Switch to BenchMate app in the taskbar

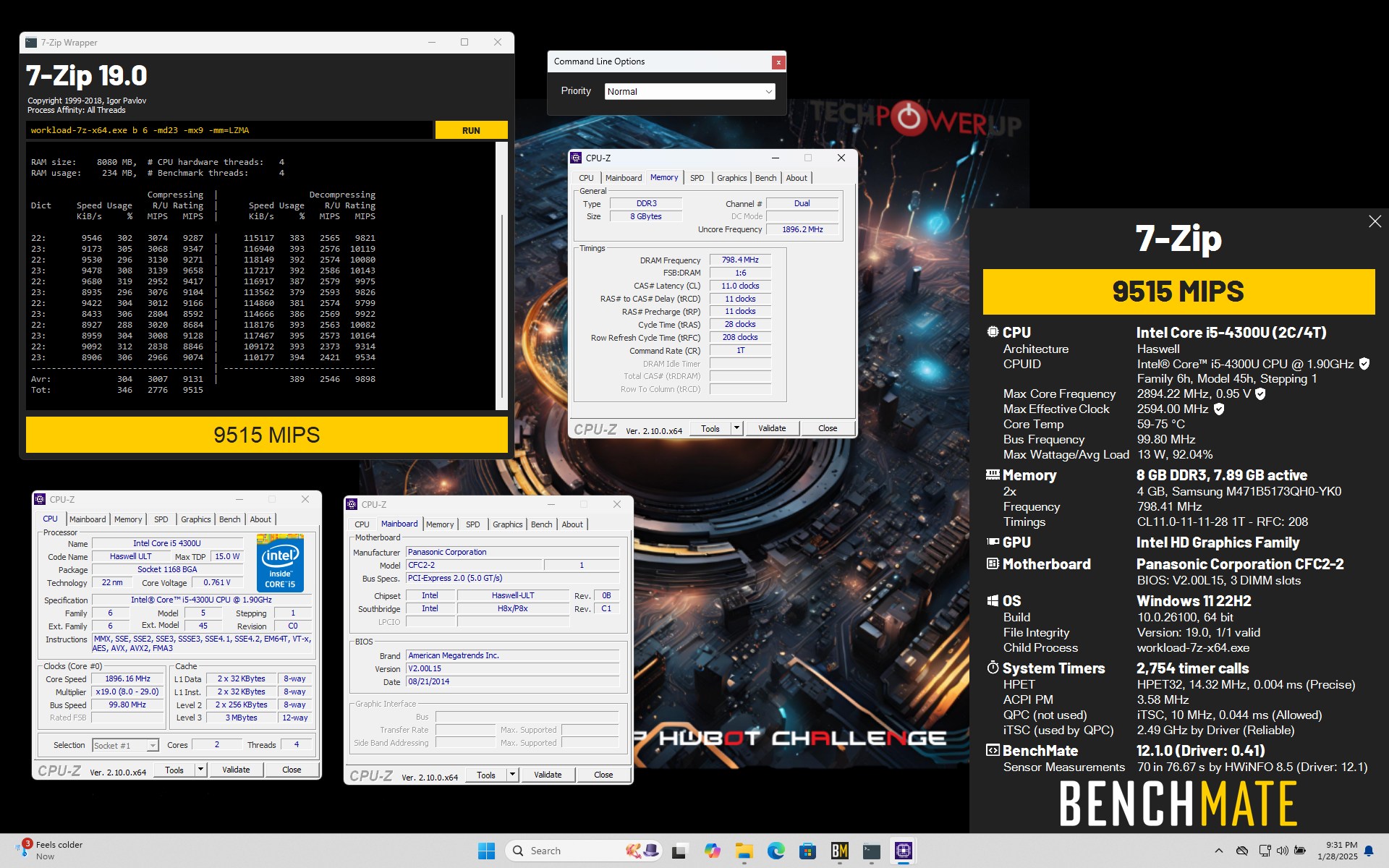[839, 851]
